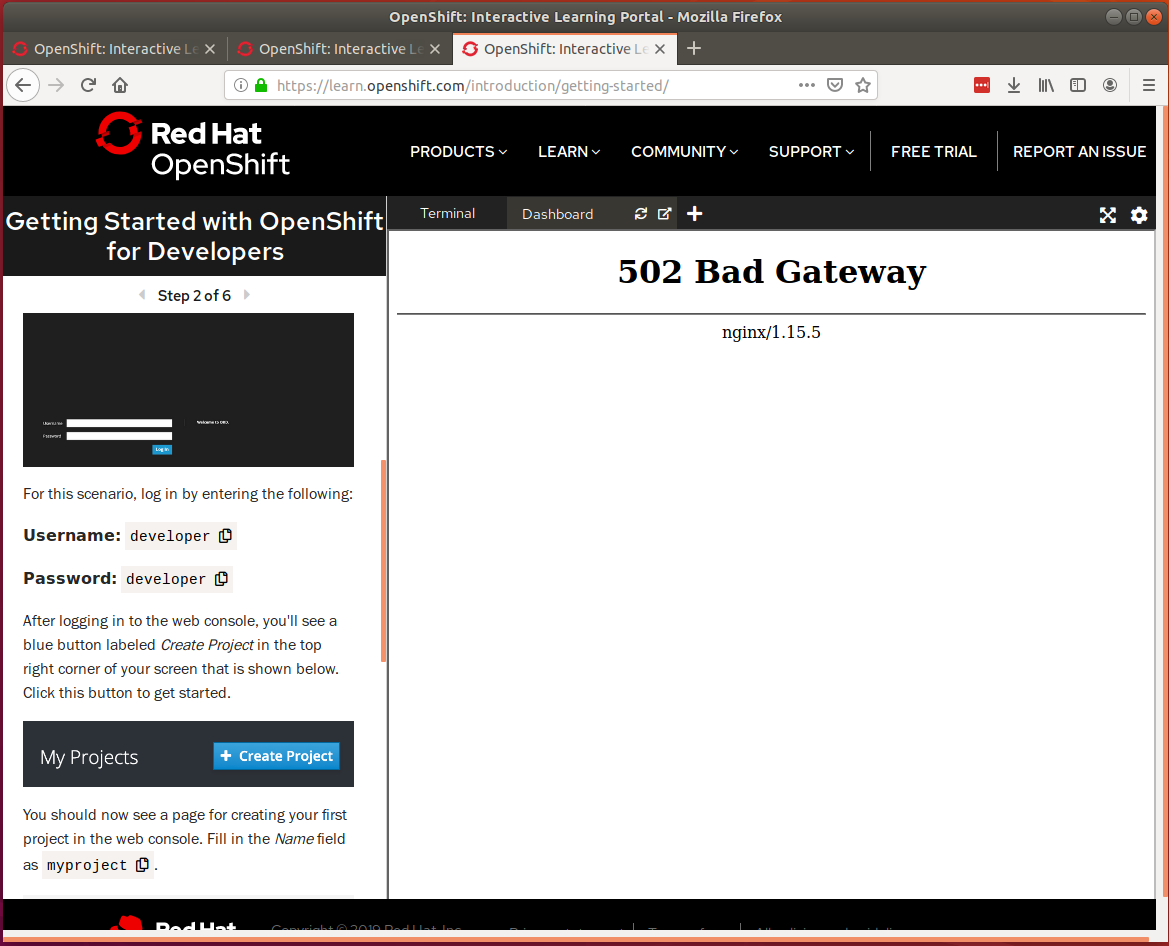
Task: Open the Firefox hamburger menu
Action: (1148, 85)
